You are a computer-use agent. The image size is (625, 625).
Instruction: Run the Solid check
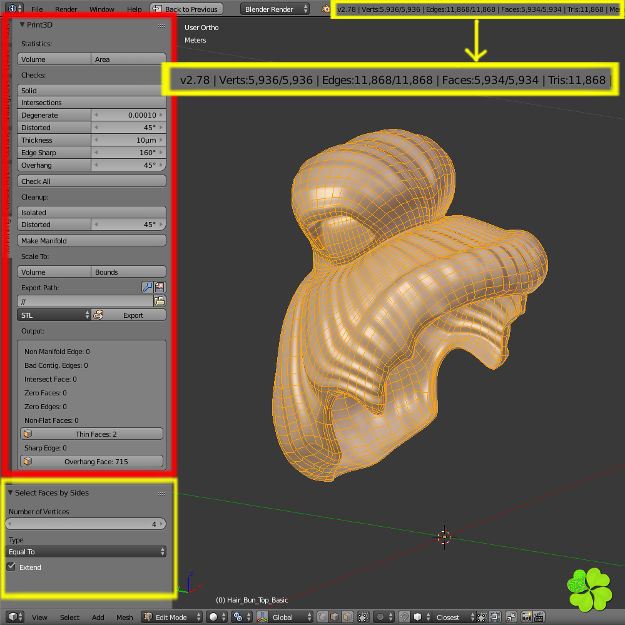(92, 90)
